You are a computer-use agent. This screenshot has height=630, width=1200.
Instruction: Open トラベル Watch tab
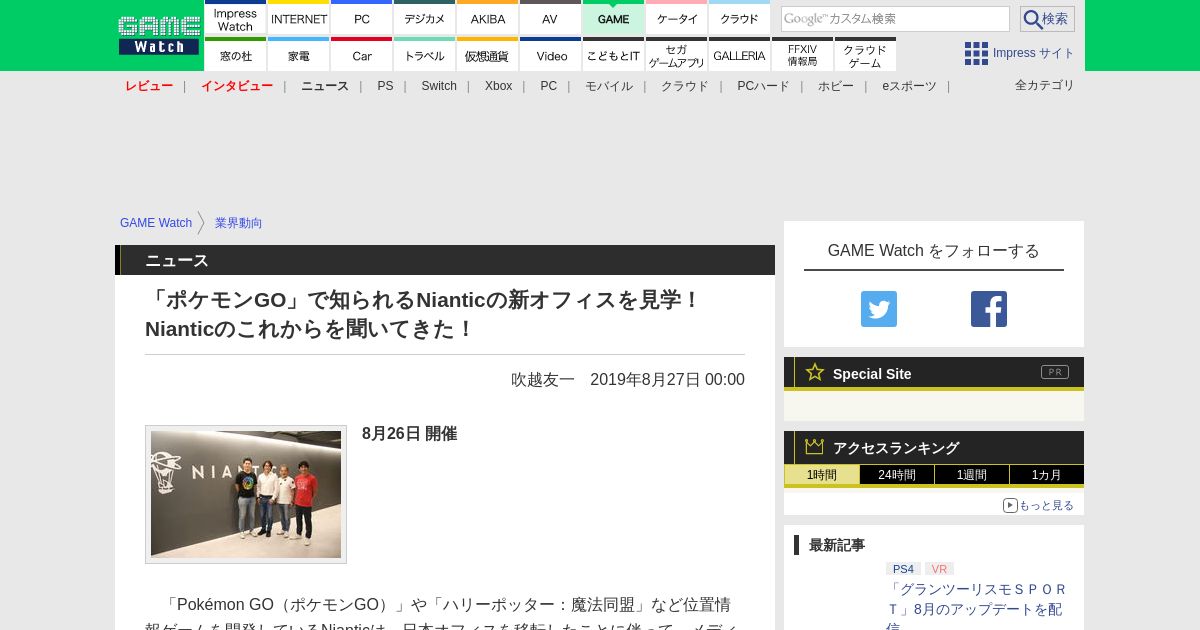pyautogui.click(x=425, y=55)
